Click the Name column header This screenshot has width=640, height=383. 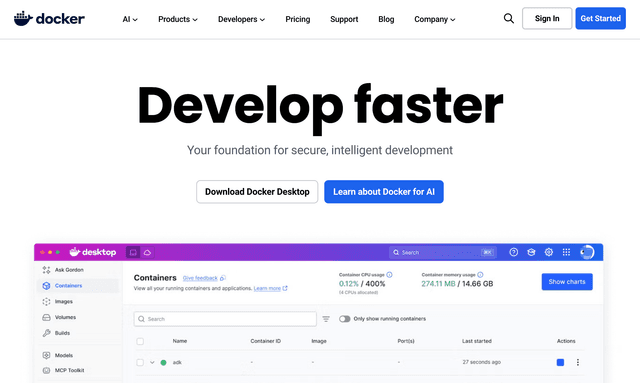coord(180,341)
